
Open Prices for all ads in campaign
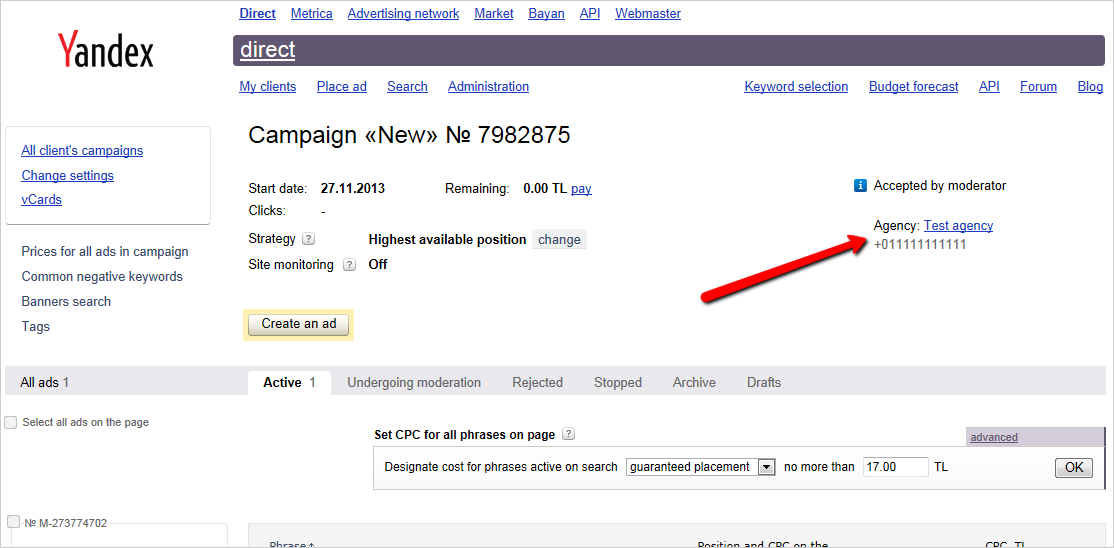pos(104,252)
